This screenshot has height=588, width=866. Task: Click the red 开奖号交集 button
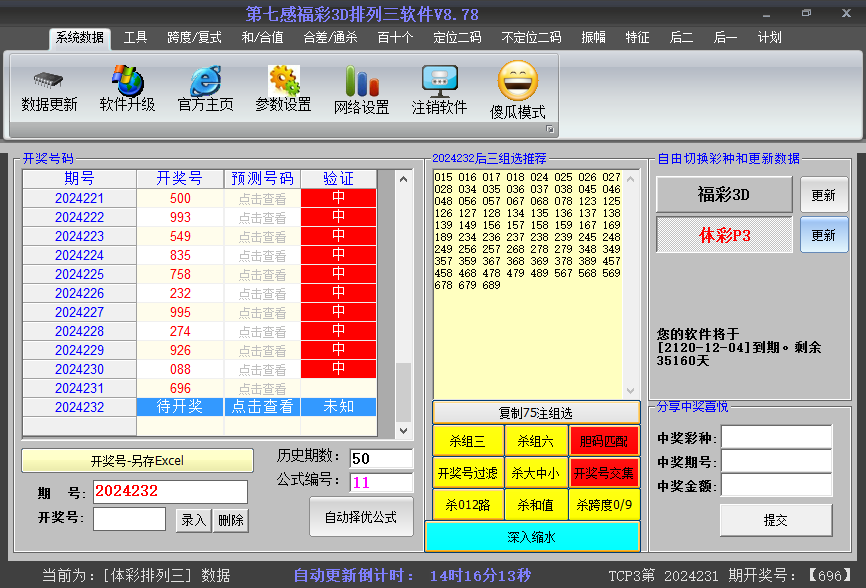(x=604, y=473)
